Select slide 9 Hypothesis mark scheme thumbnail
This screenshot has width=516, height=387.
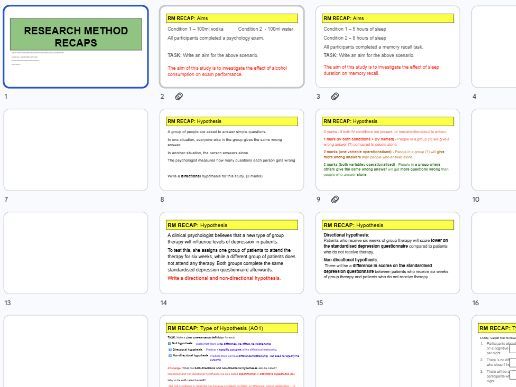[388, 150]
